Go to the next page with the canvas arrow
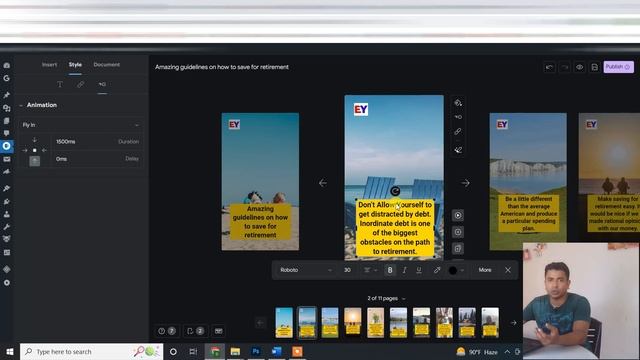Screen dimensions: 640x360 (465, 183)
